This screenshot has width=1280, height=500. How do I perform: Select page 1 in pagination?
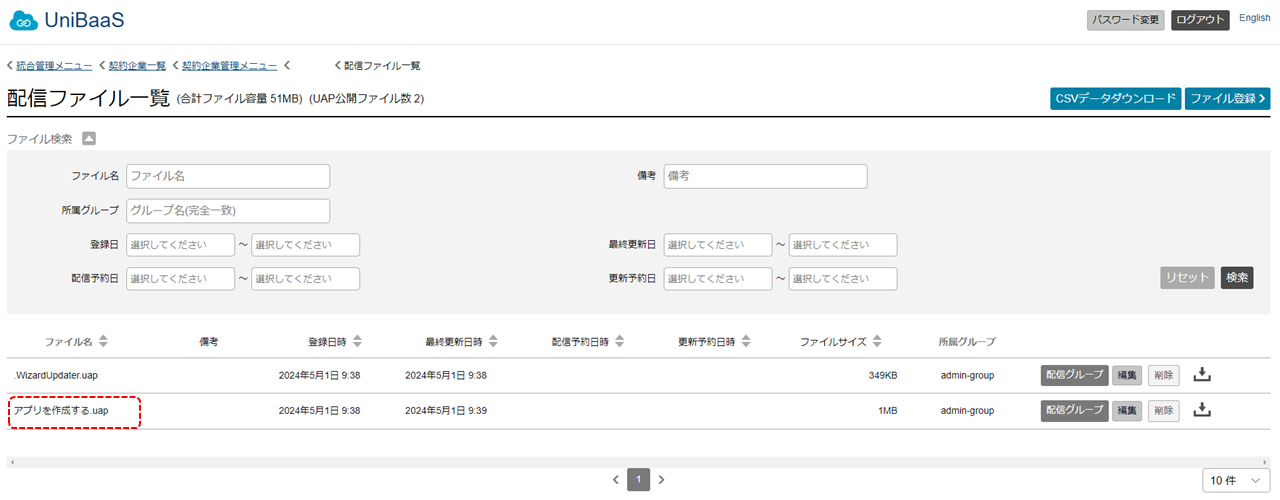point(638,480)
